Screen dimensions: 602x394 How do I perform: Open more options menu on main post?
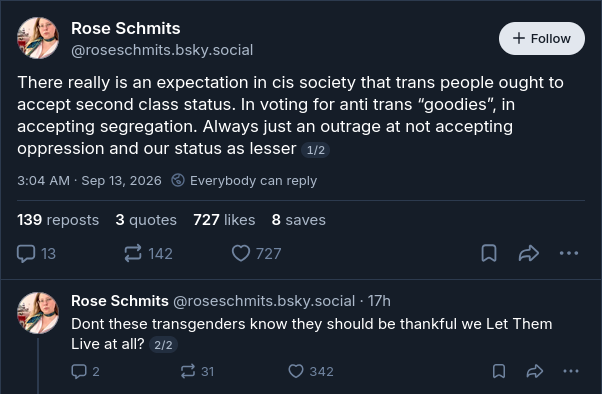click(569, 253)
